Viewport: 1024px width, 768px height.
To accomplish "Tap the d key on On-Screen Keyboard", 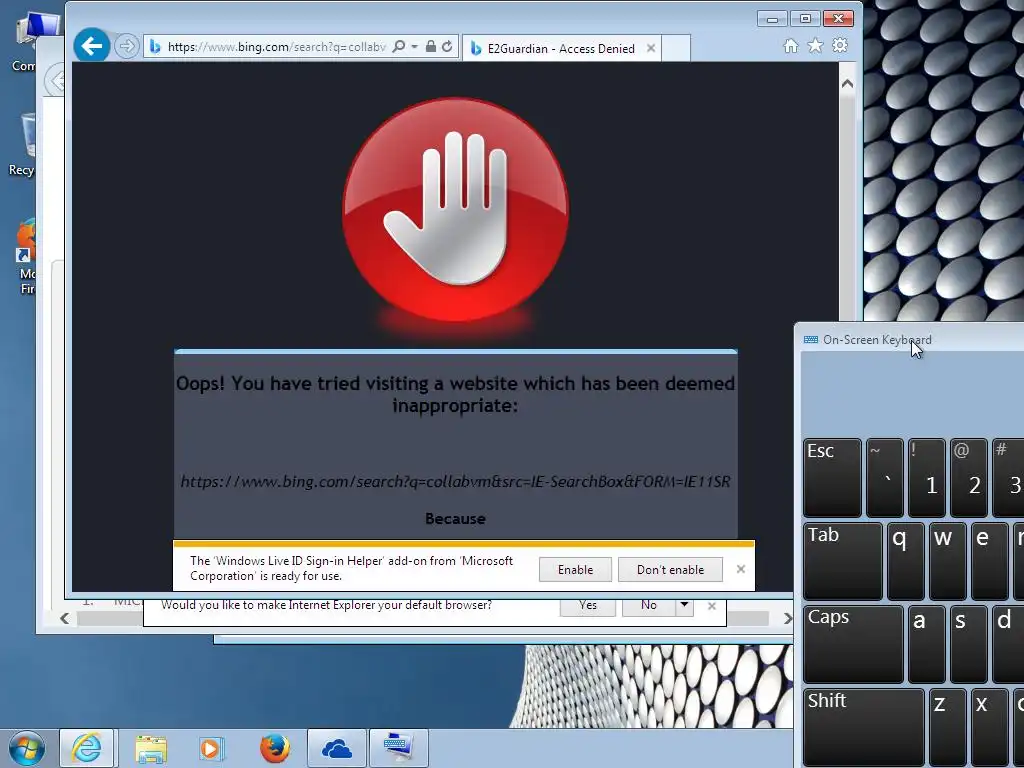I will [x=1008, y=644].
